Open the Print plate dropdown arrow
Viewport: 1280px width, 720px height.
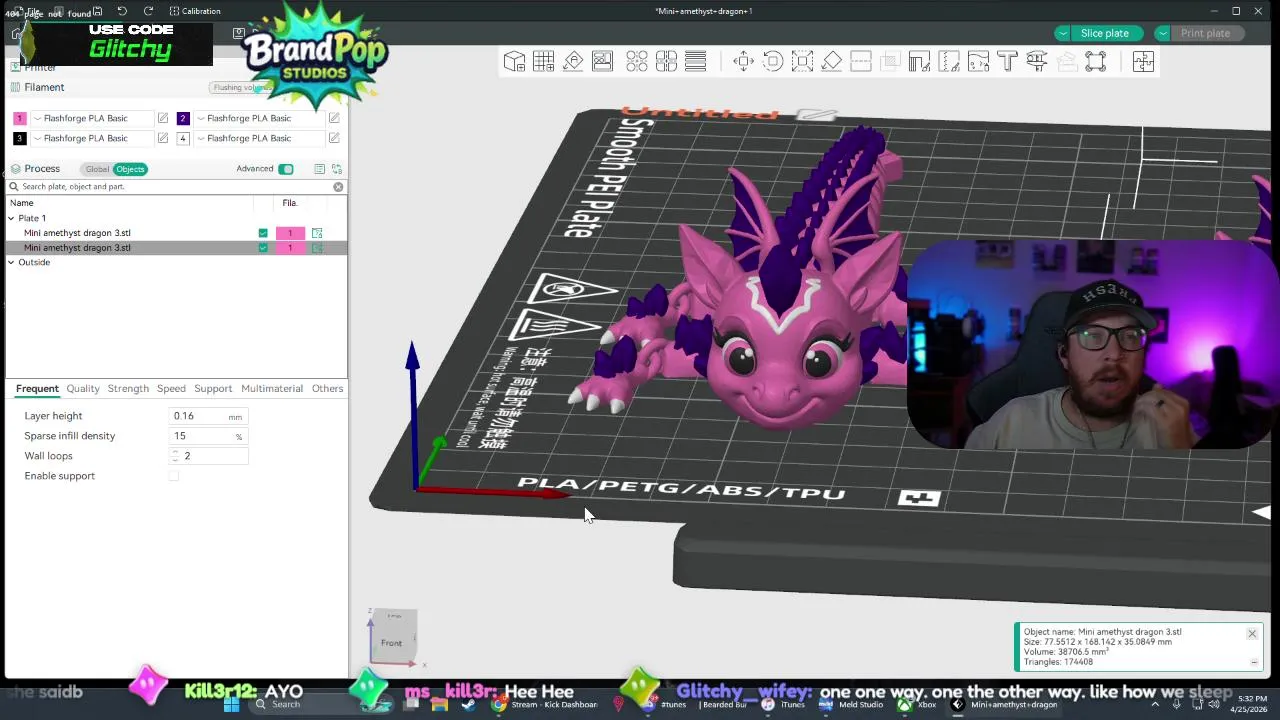[1162, 33]
